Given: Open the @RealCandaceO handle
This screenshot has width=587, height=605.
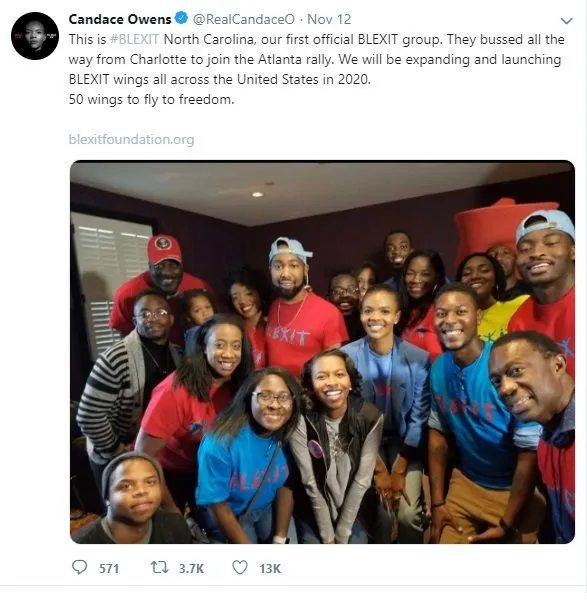Looking at the screenshot, I should (x=244, y=19).
